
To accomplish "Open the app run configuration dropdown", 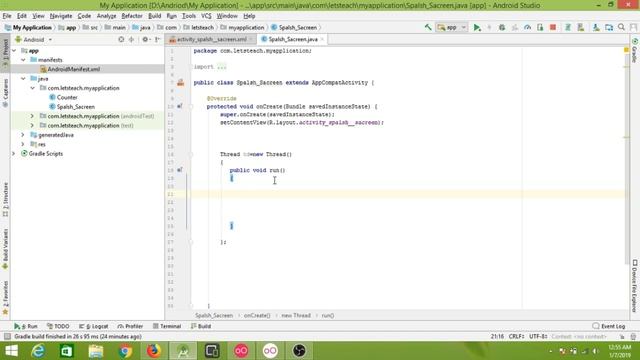I will click(452, 27).
